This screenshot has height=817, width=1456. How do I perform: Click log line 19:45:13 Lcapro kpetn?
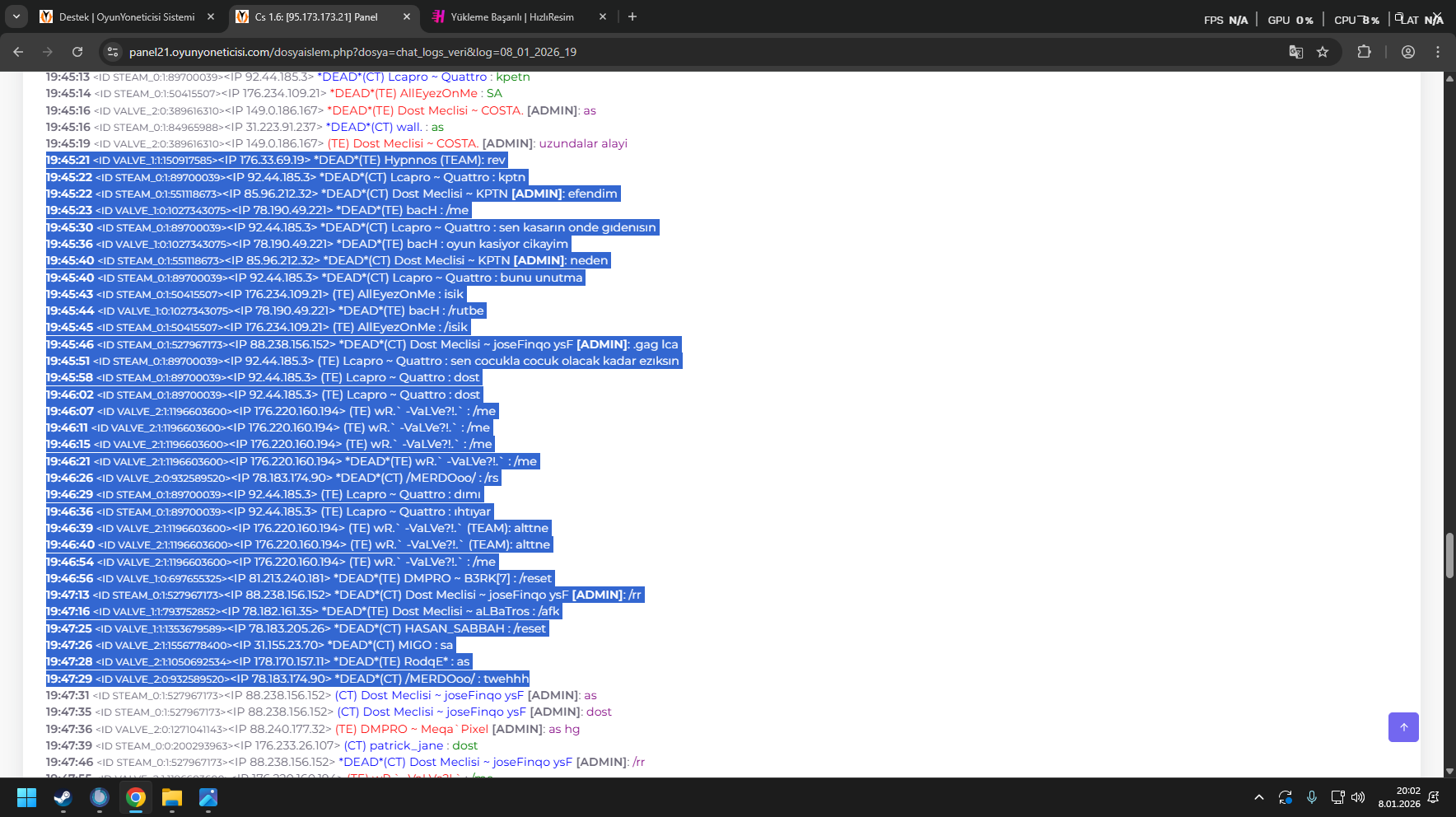[x=288, y=77]
